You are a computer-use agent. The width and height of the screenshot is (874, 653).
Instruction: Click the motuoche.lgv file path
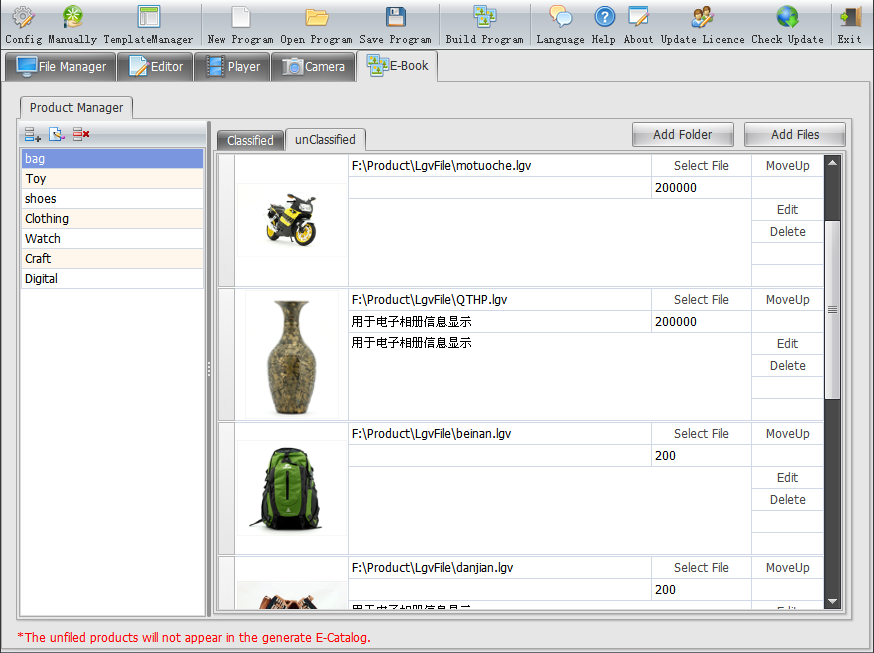click(x=441, y=165)
